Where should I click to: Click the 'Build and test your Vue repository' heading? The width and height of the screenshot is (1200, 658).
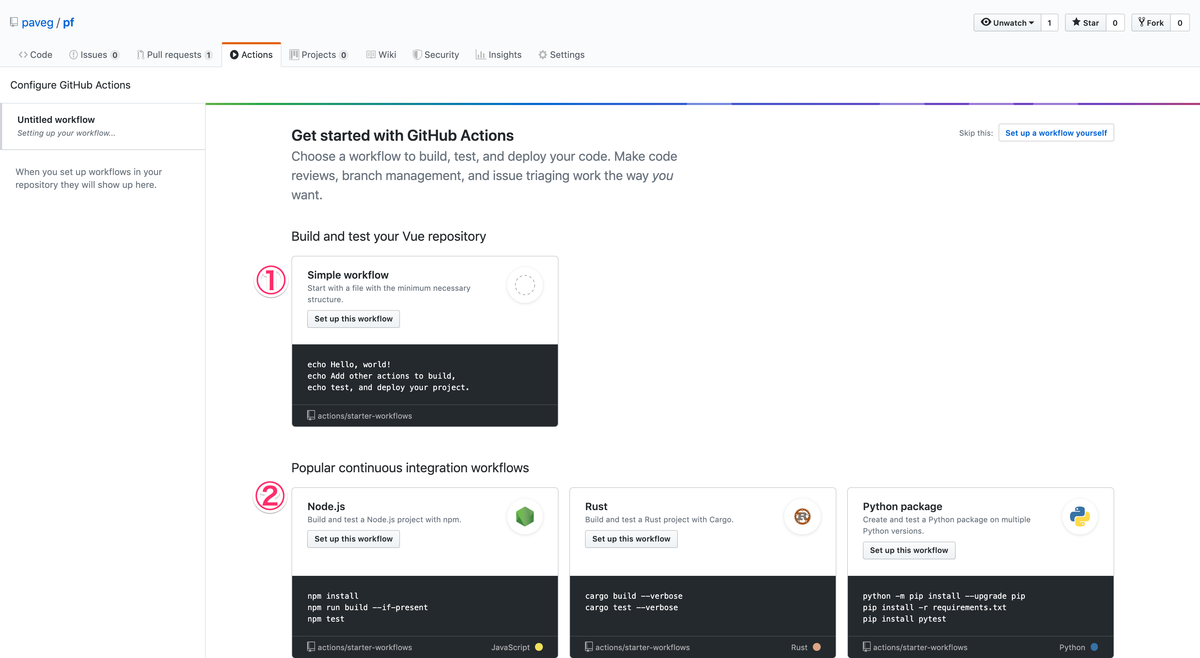click(x=389, y=237)
